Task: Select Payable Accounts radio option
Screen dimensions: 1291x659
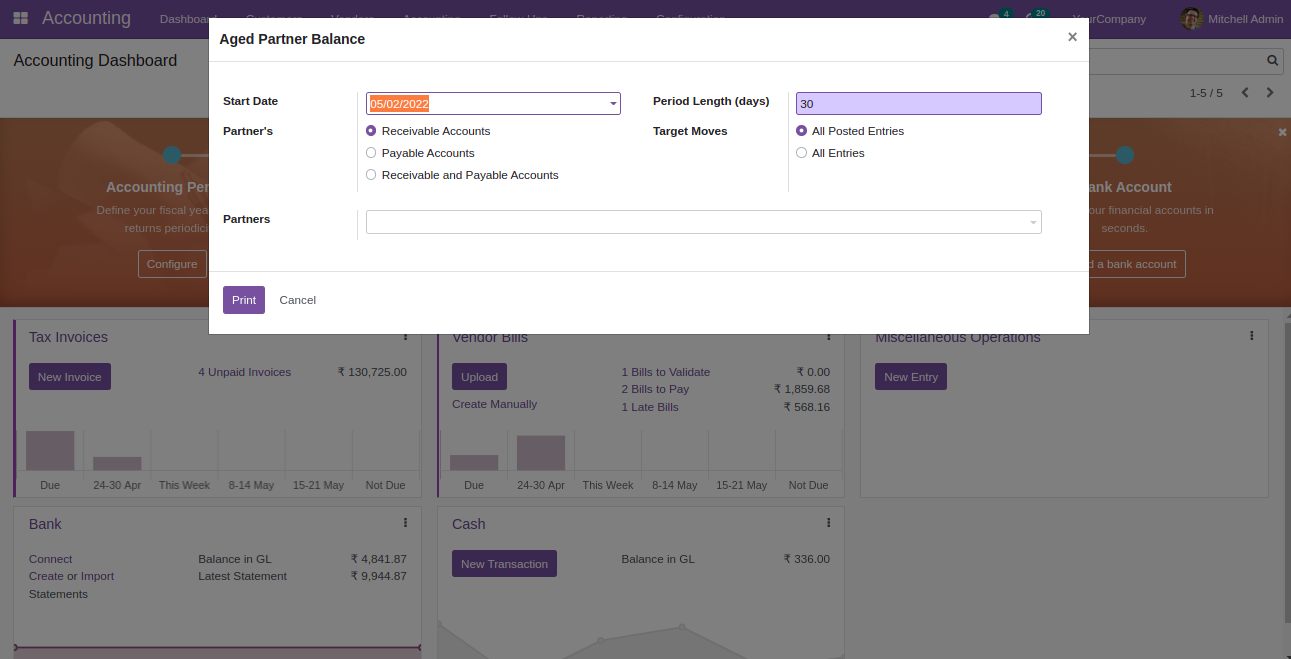Action: (x=371, y=153)
